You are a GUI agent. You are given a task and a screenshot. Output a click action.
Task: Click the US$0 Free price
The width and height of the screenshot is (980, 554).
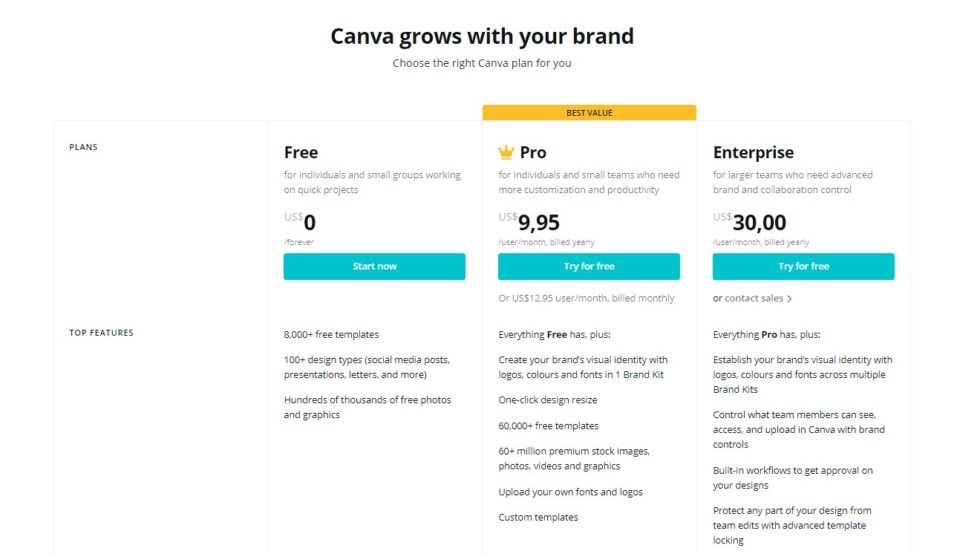pos(299,222)
